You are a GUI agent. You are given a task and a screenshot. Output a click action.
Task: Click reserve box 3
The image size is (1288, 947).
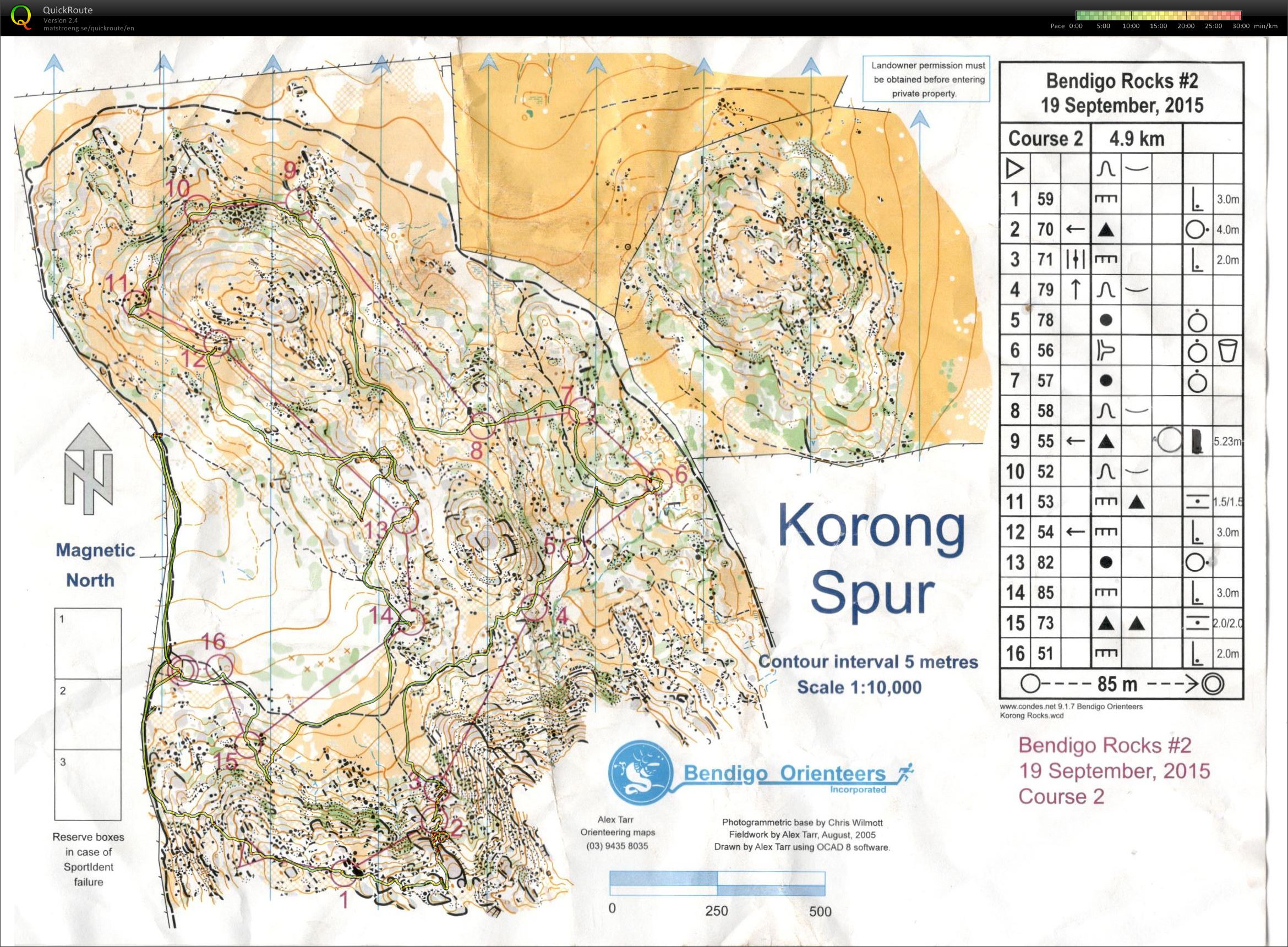[88, 785]
